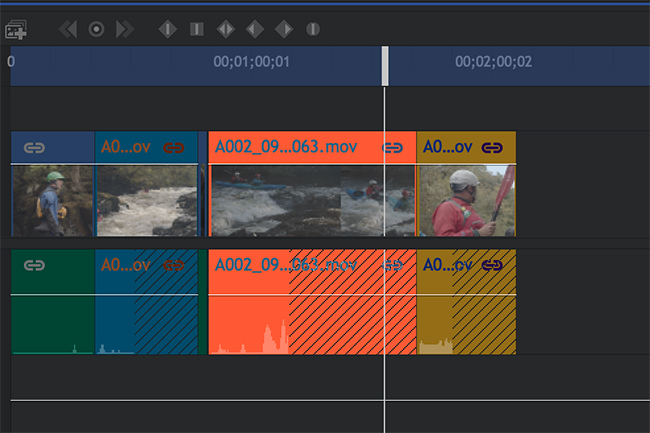The height and width of the screenshot is (433, 650).
Task: Click the green helmet man thumbnail
Action: point(53,201)
